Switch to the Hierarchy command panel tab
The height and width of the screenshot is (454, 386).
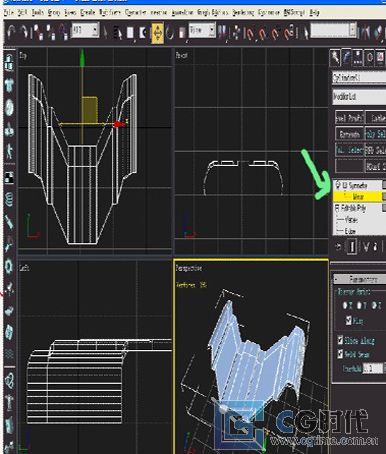pyautogui.click(x=358, y=58)
